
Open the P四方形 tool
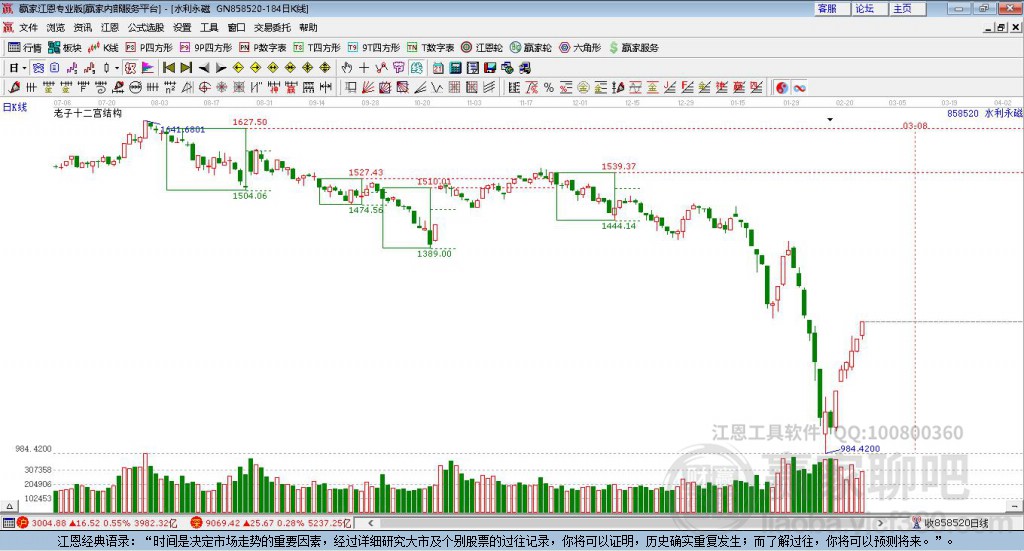click(149, 48)
